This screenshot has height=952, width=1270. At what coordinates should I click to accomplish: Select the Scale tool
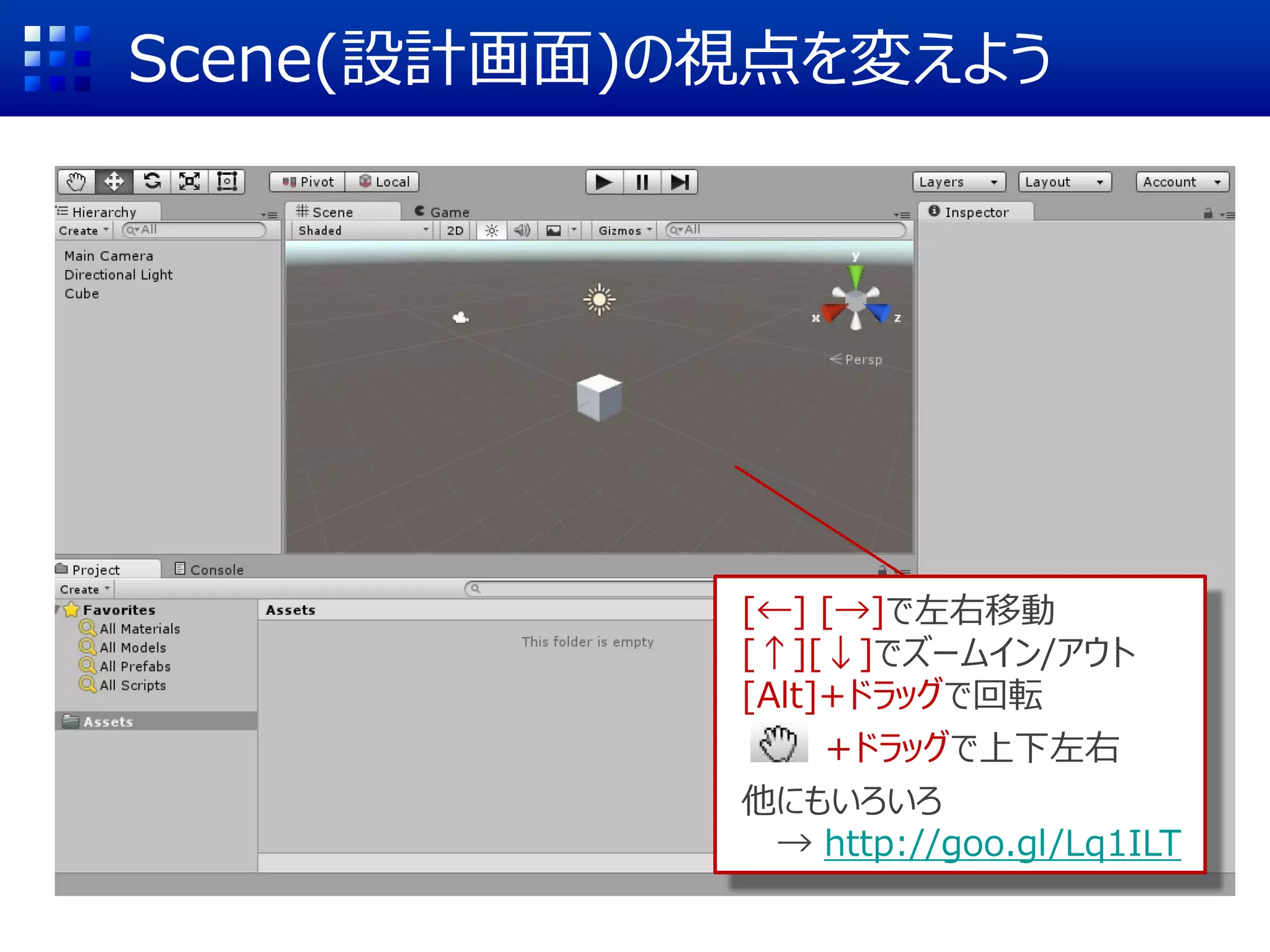[189, 182]
